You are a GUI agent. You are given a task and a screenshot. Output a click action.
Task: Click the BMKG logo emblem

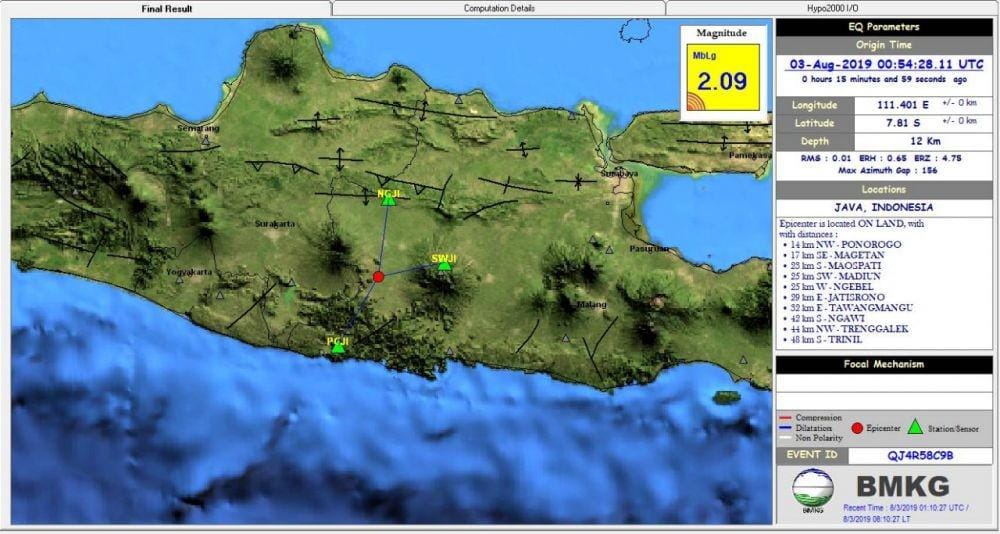tap(812, 490)
